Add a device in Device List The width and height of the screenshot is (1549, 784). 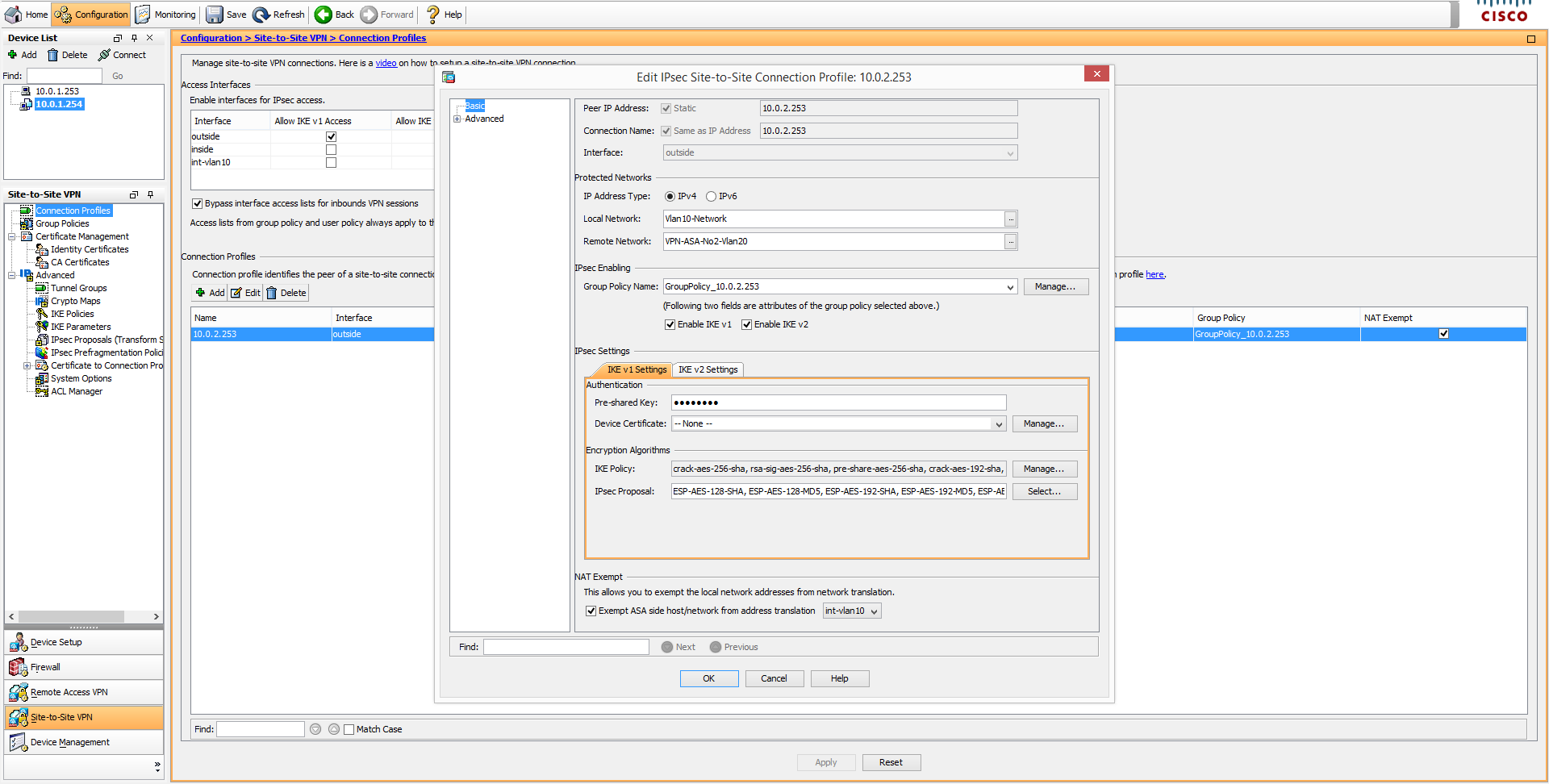[22, 55]
